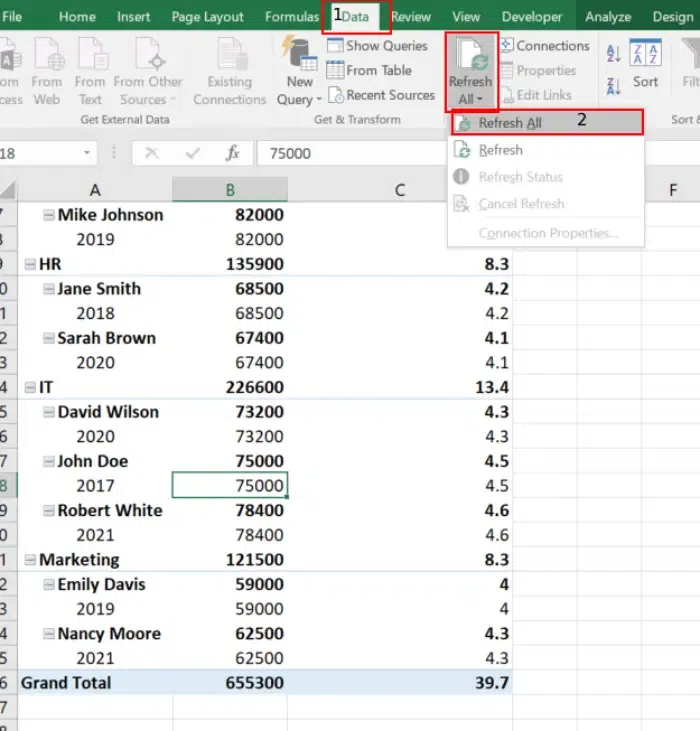This screenshot has width=700, height=731.
Task: Collapse the John Doe row
Action: point(48,461)
